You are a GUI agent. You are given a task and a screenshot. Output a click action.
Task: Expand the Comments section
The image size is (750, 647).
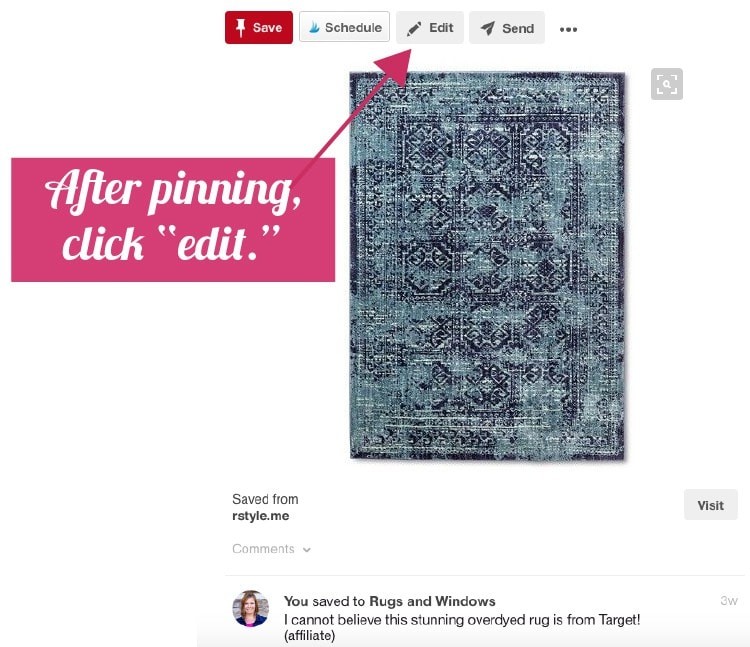tap(271, 548)
